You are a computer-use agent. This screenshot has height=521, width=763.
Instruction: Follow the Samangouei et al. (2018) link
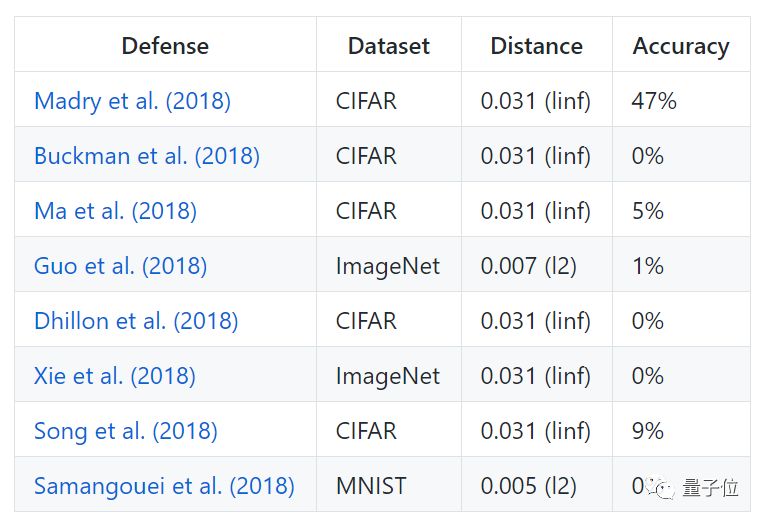coord(164,486)
